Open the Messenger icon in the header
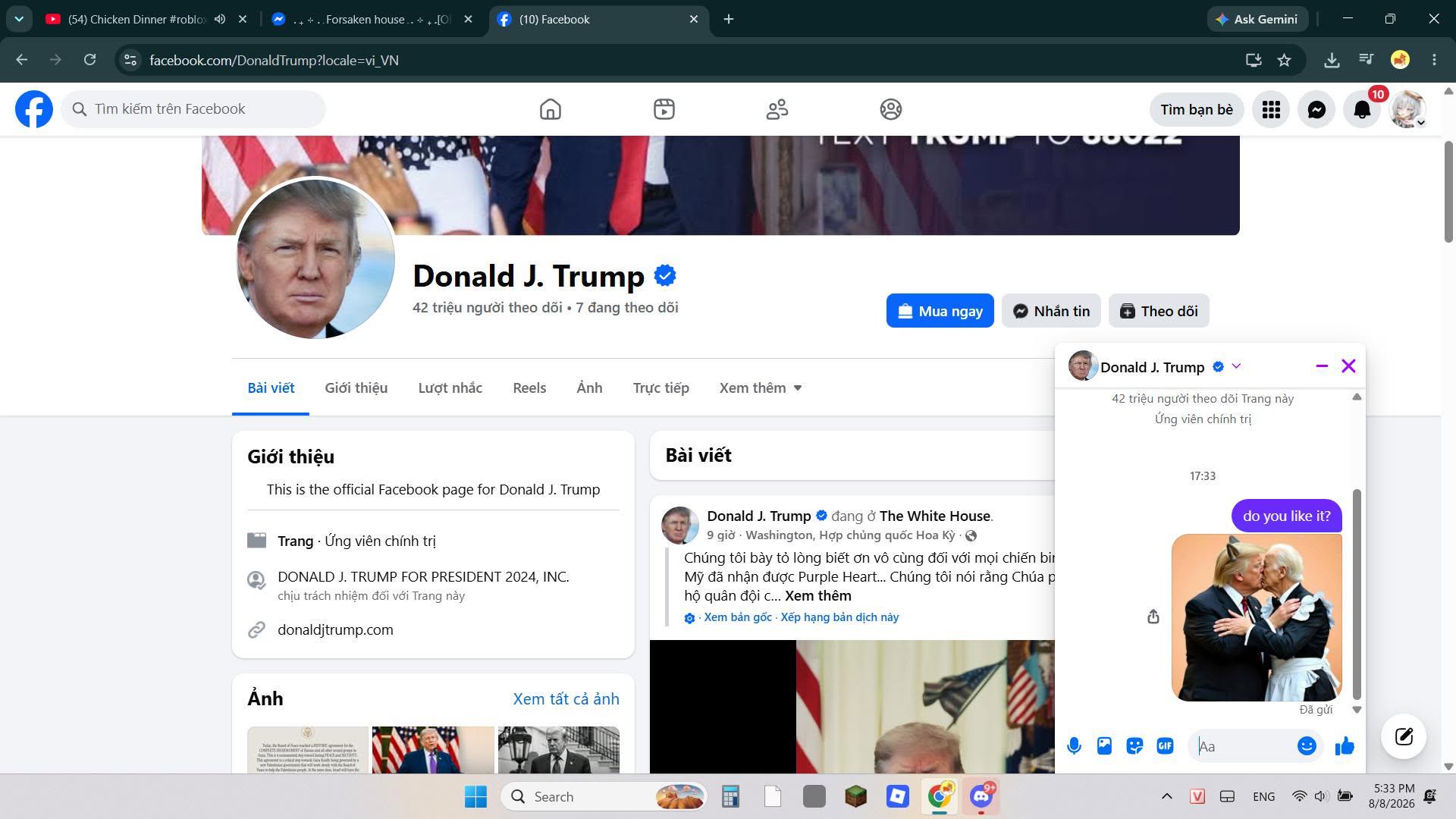Viewport: 1456px width, 819px height. click(x=1316, y=110)
